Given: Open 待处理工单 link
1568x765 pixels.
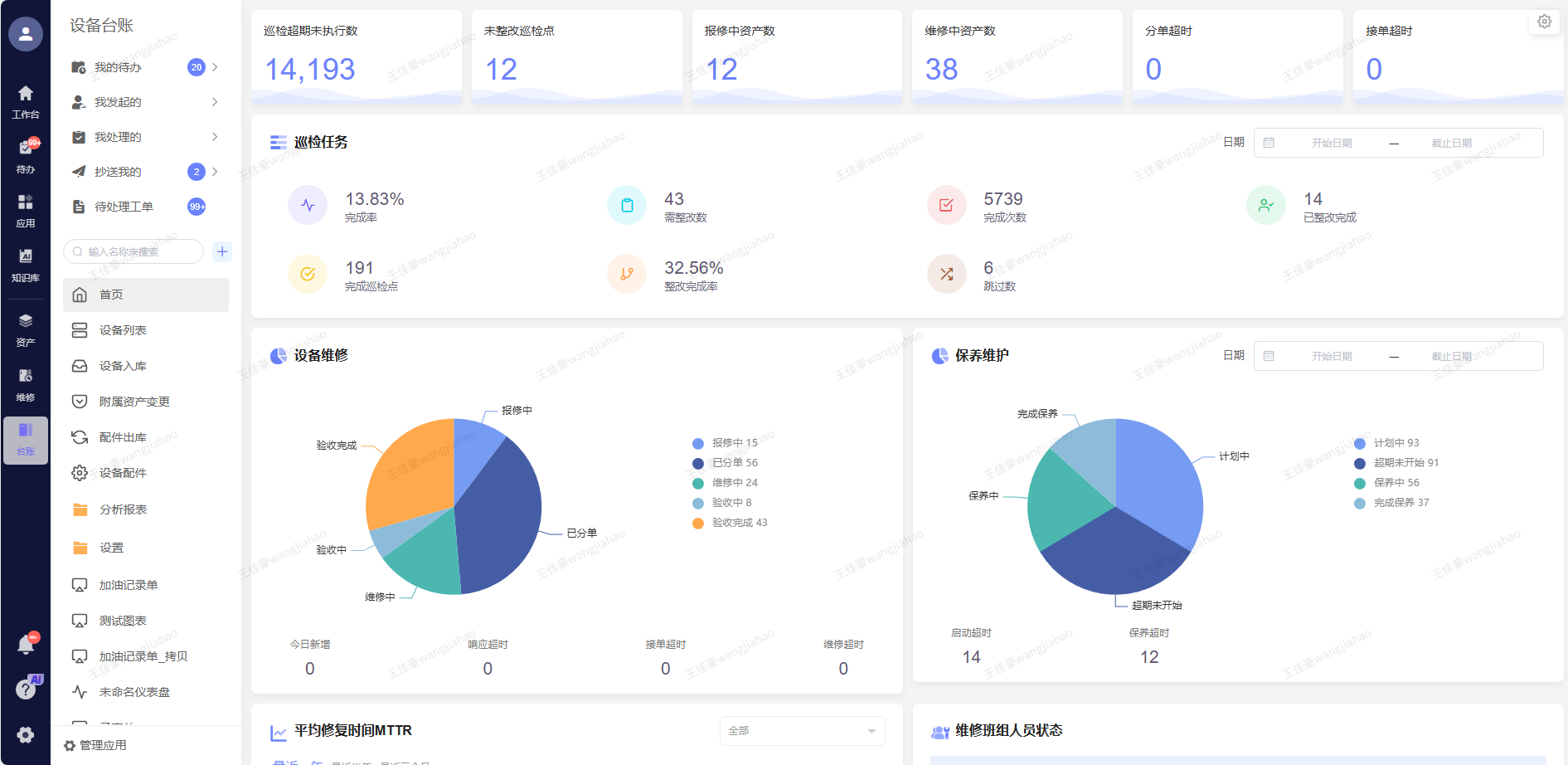Looking at the screenshot, I should tap(123, 207).
